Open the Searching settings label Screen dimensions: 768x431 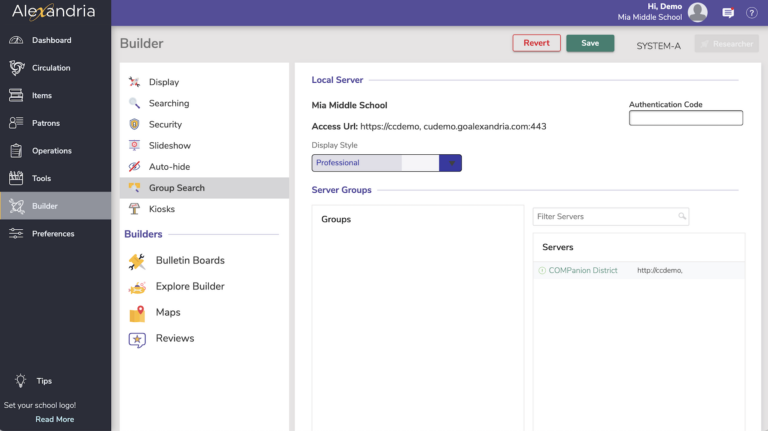pyautogui.click(x=169, y=103)
